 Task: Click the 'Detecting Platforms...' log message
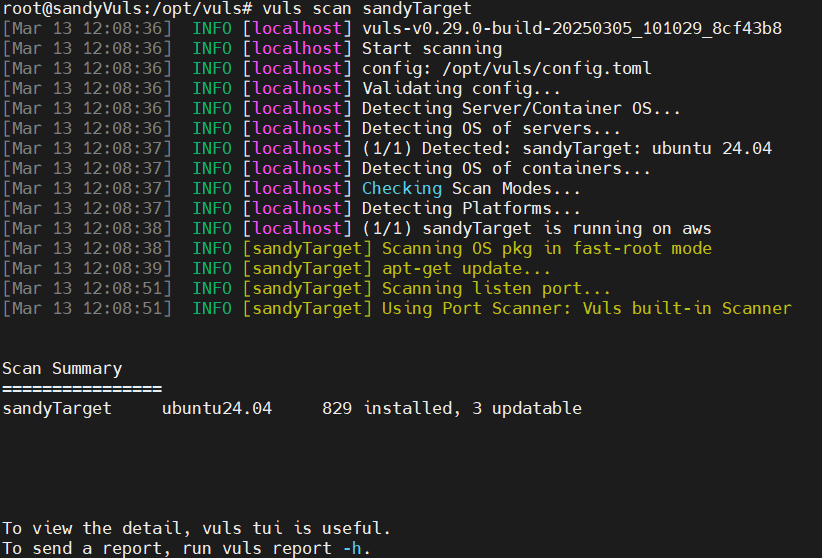coord(471,208)
